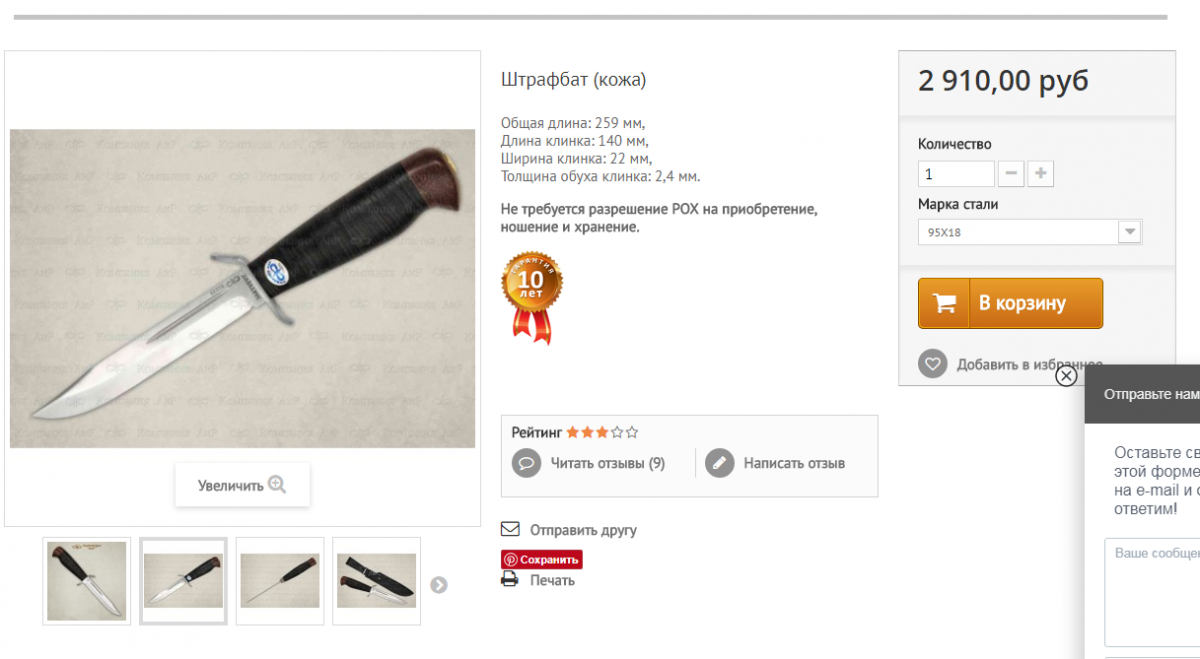Click the 10-year warranty badge

(x=532, y=297)
